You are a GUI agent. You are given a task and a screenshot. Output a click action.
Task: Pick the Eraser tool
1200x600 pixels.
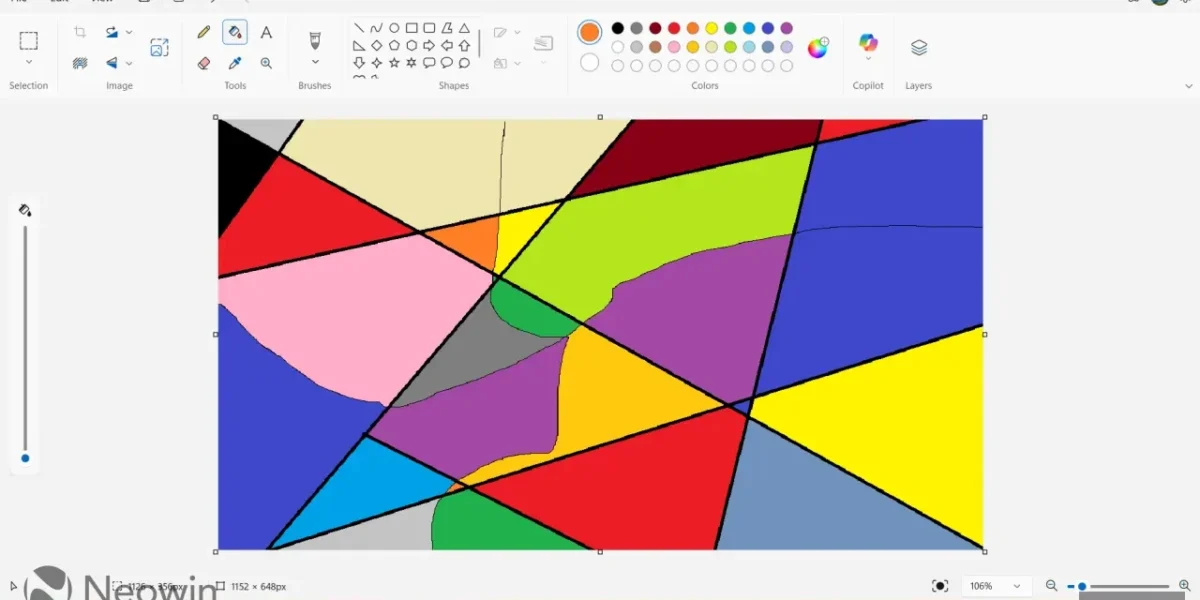(204, 63)
